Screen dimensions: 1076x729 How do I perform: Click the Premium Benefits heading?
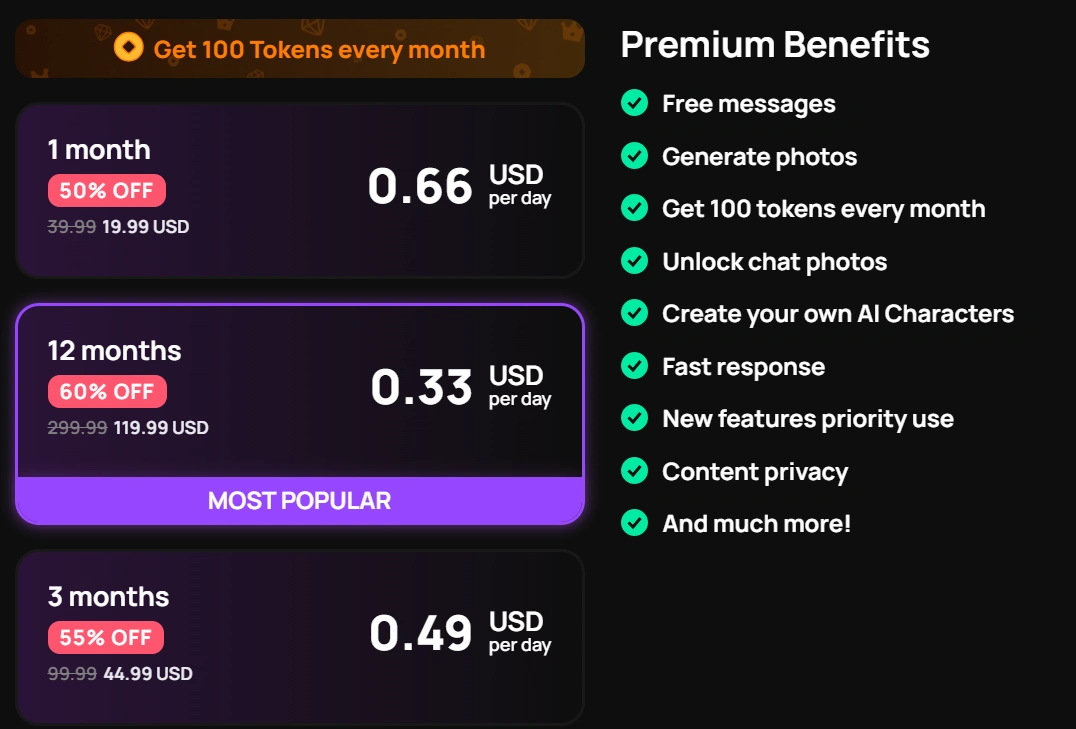point(775,44)
